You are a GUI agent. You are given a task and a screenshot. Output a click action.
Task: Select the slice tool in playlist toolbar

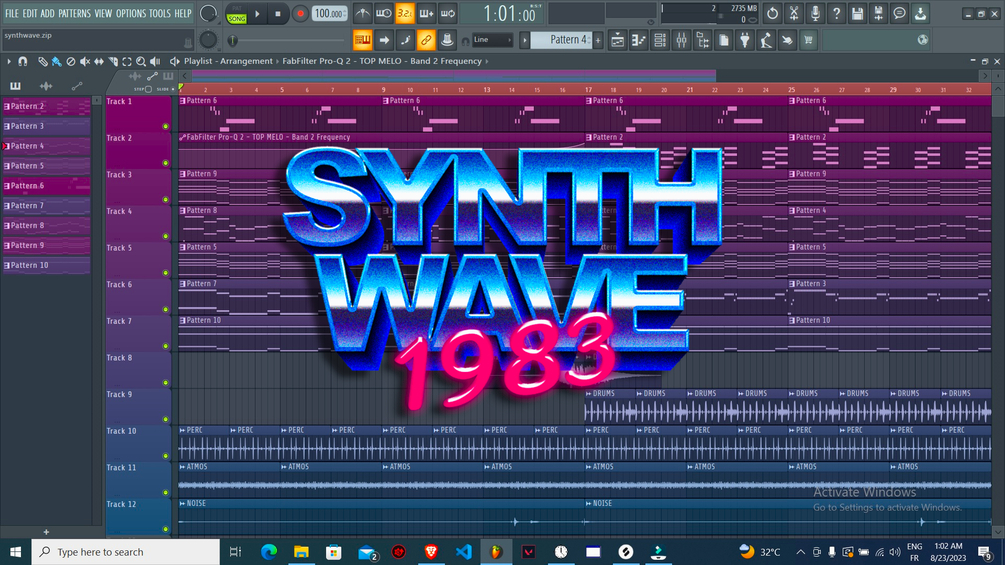coord(113,61)
